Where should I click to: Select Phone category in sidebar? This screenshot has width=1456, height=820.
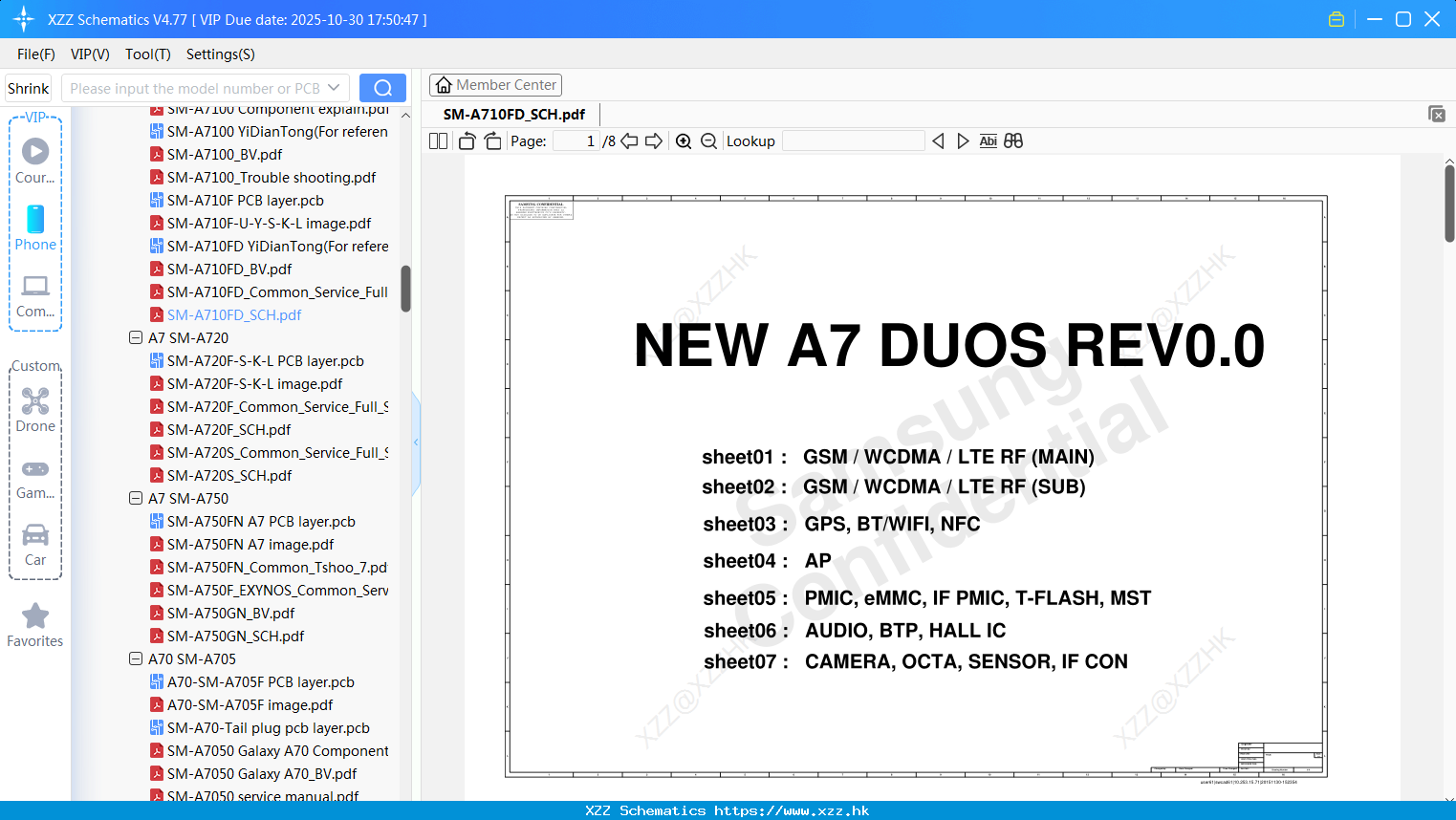pos(35,227)
